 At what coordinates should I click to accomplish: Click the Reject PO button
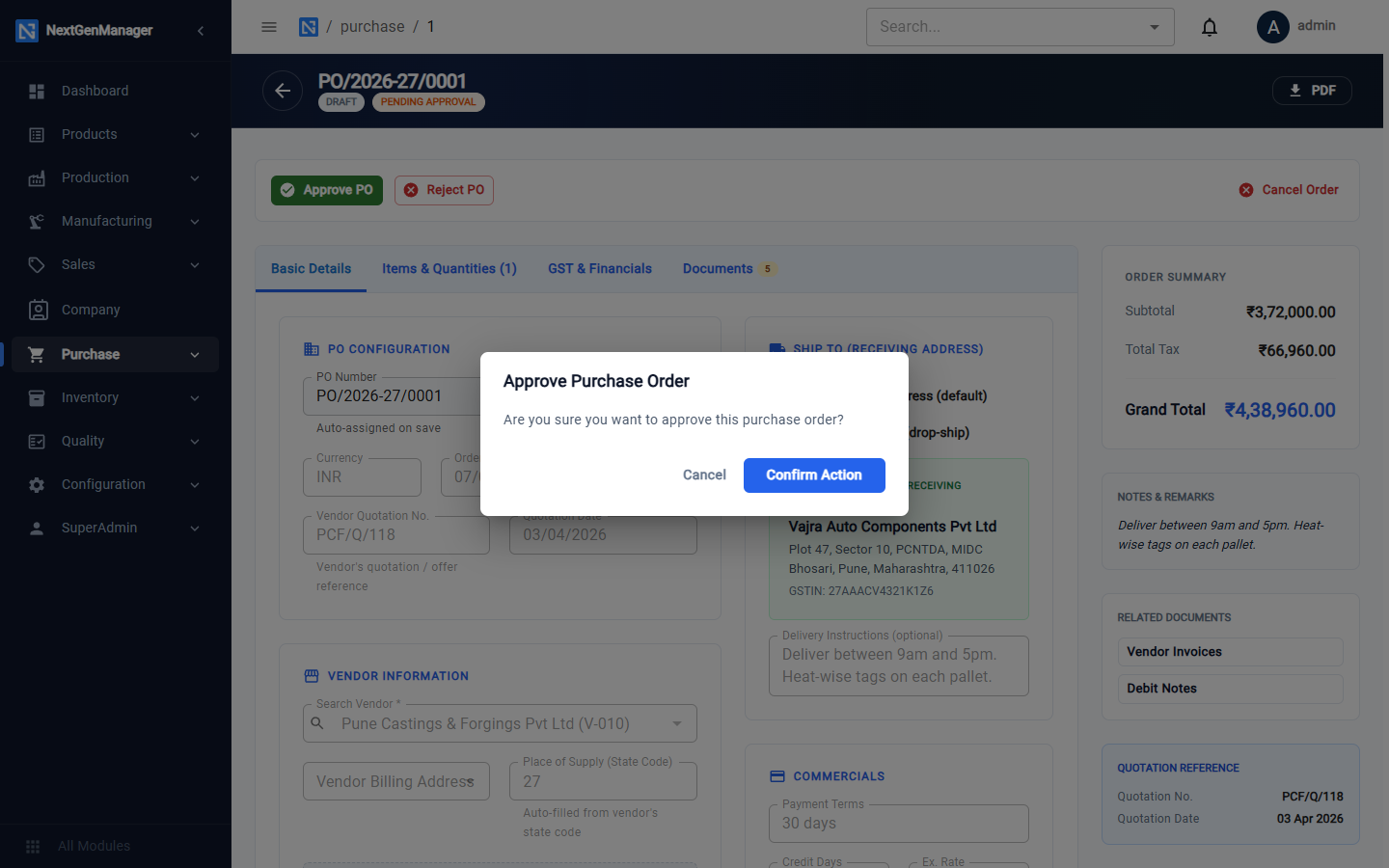(444, 190)
